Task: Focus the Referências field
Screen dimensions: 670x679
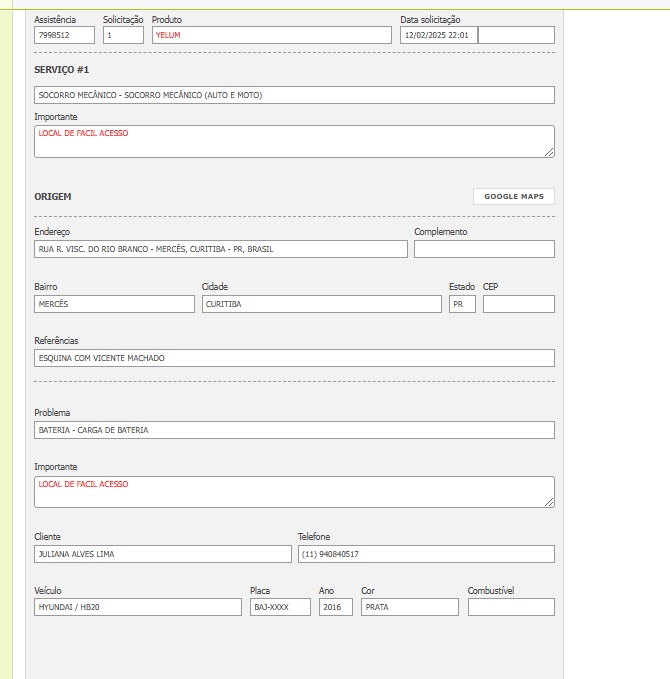Action: point(294,358)
